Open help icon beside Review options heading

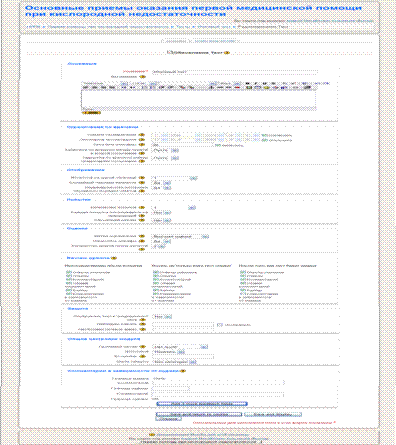pos(114,258)
